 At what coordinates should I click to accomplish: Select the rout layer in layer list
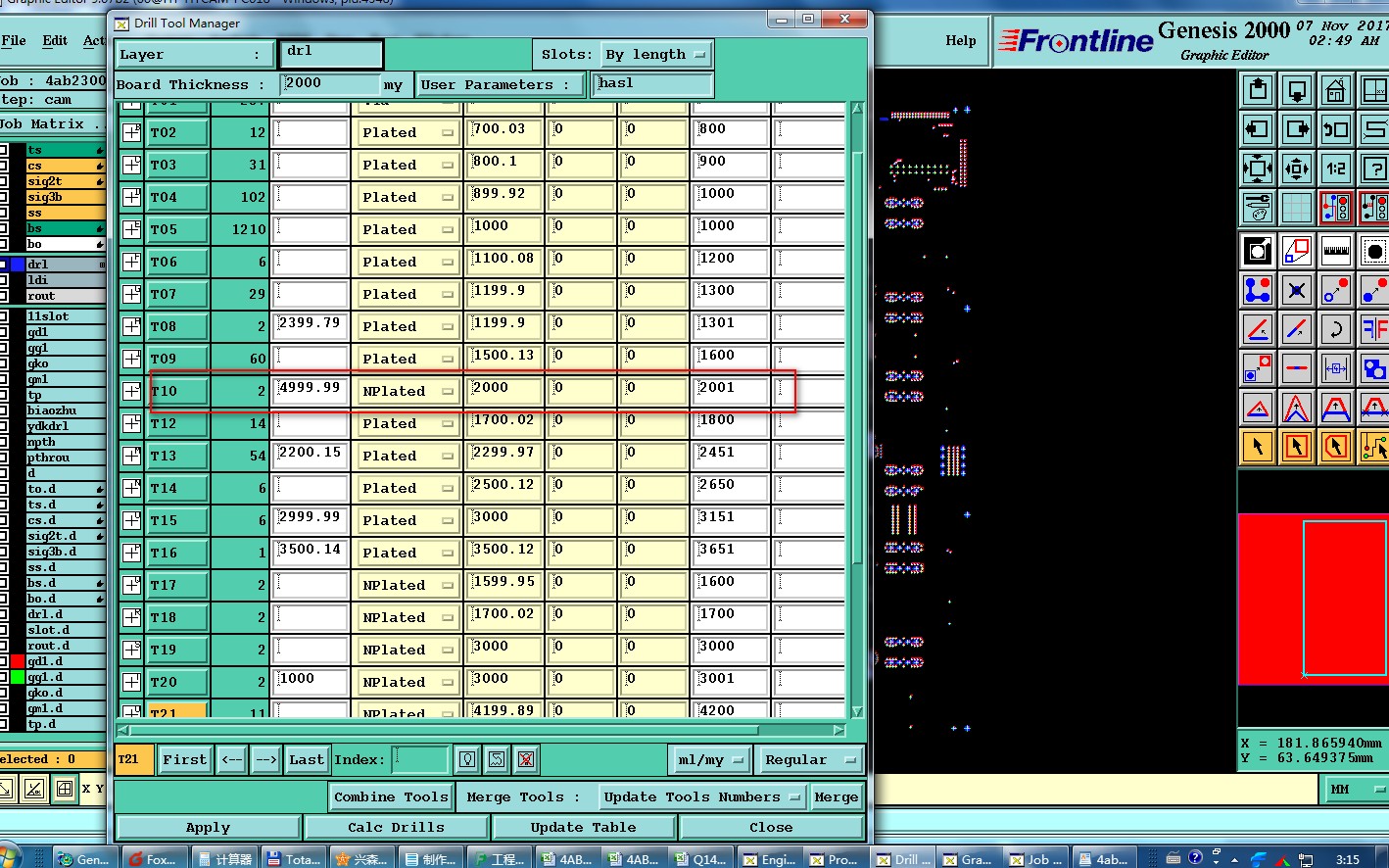(65, 296)
